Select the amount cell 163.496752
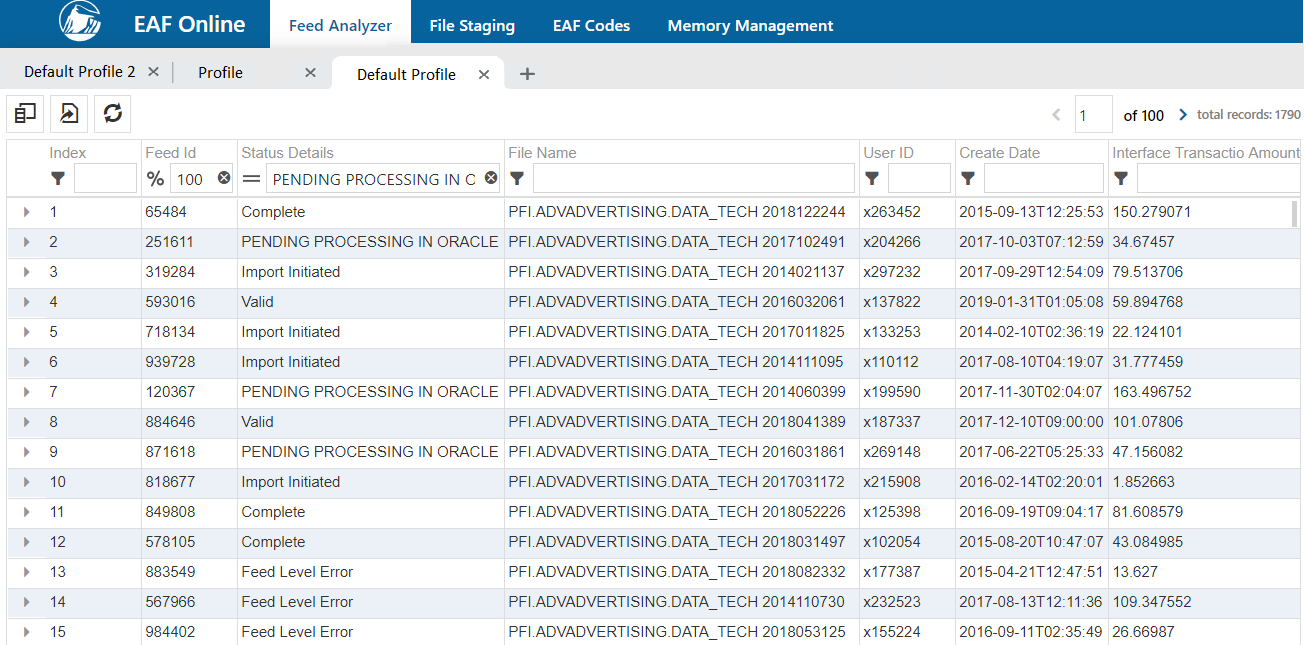Viewport: 1304px width, 645px height. click(x=1152, y=392)
